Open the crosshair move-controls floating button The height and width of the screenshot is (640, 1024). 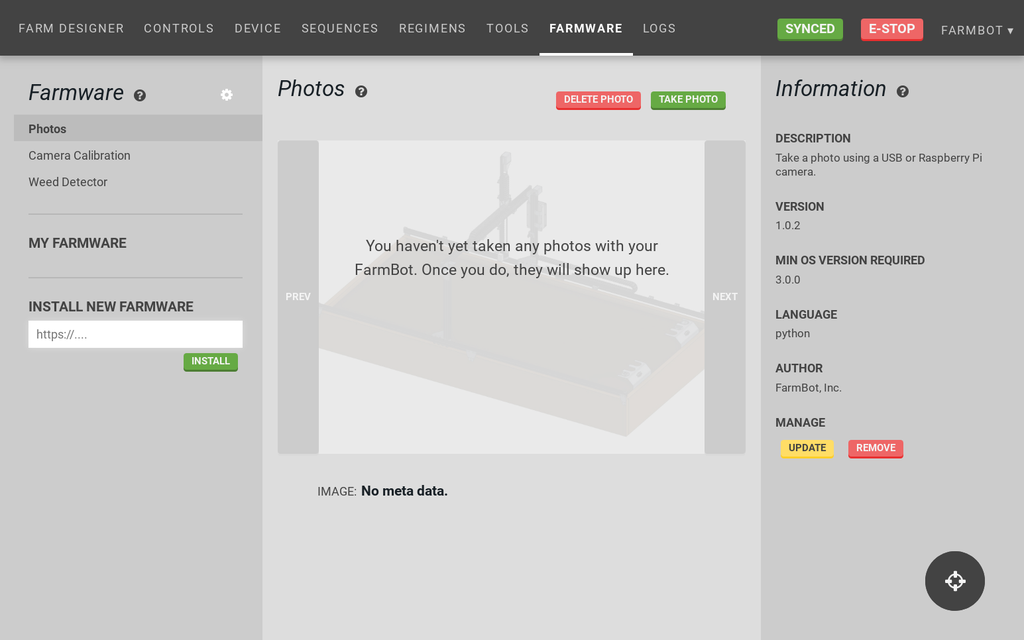point(954,581)
